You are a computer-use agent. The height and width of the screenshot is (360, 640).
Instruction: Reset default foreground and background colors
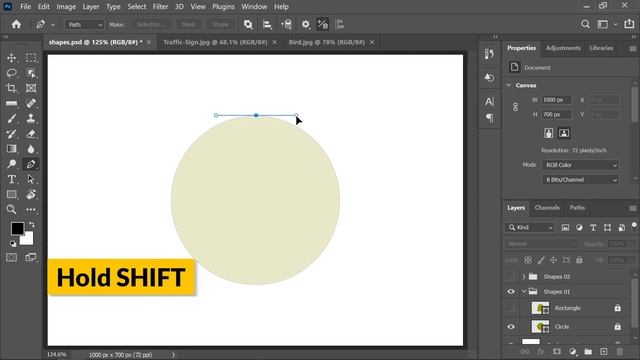pyautogui.click(x=13, y=244)
